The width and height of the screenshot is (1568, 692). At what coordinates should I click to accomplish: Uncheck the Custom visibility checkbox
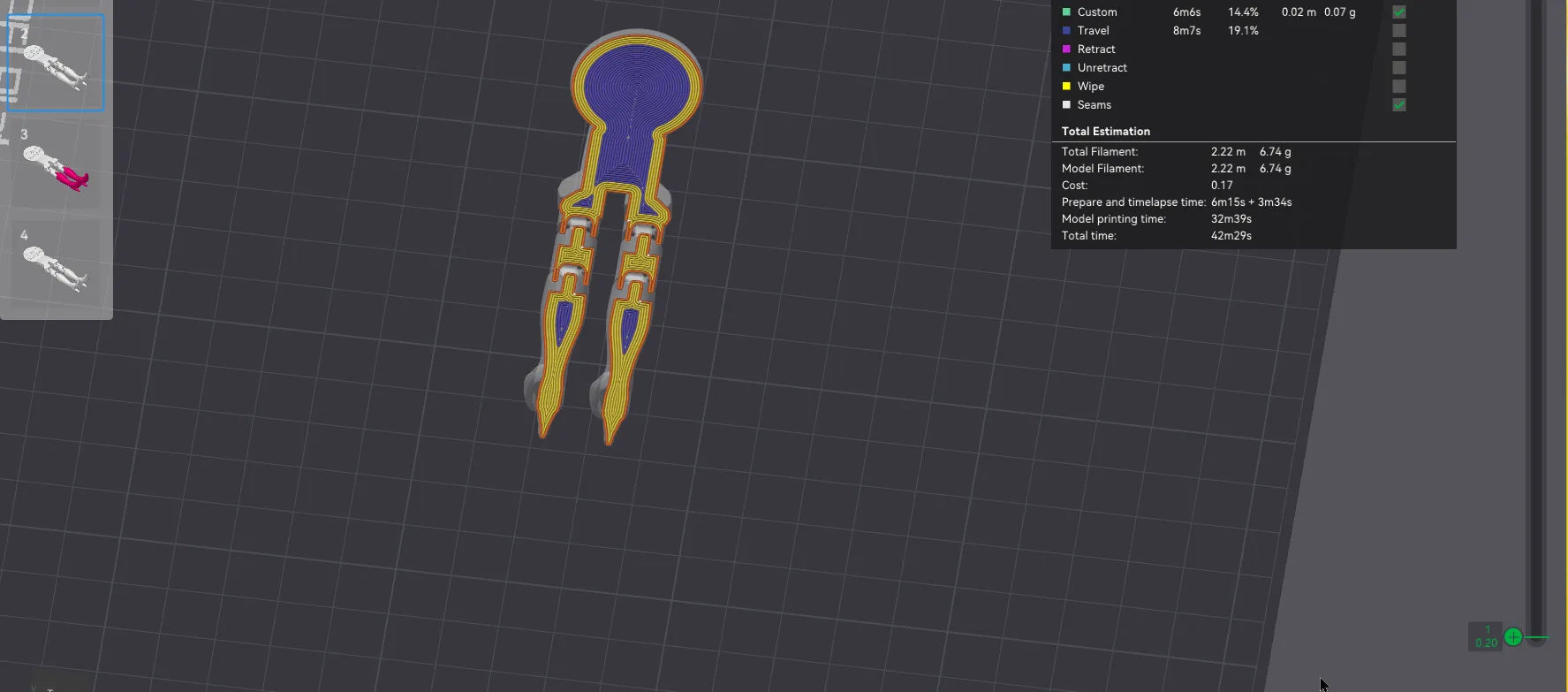coord(1398,12)
